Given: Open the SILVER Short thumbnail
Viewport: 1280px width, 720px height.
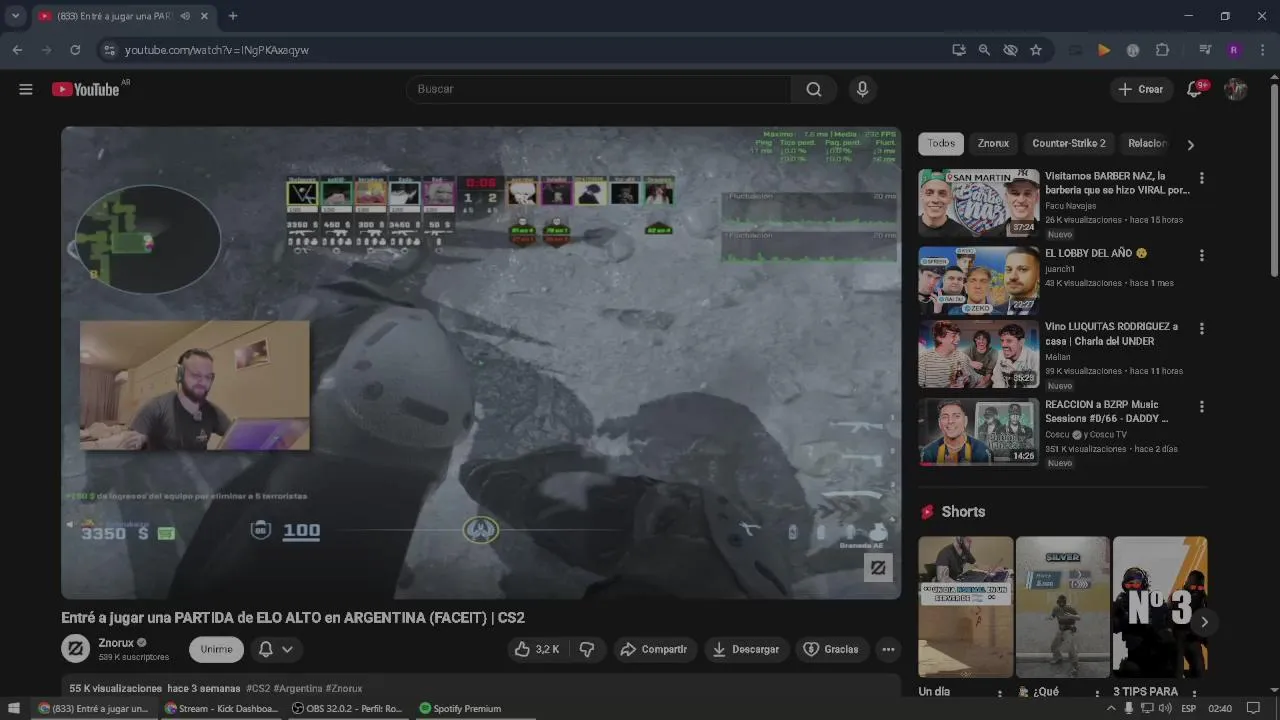Looking at the screenshot, I should (x=1063, y=607).
